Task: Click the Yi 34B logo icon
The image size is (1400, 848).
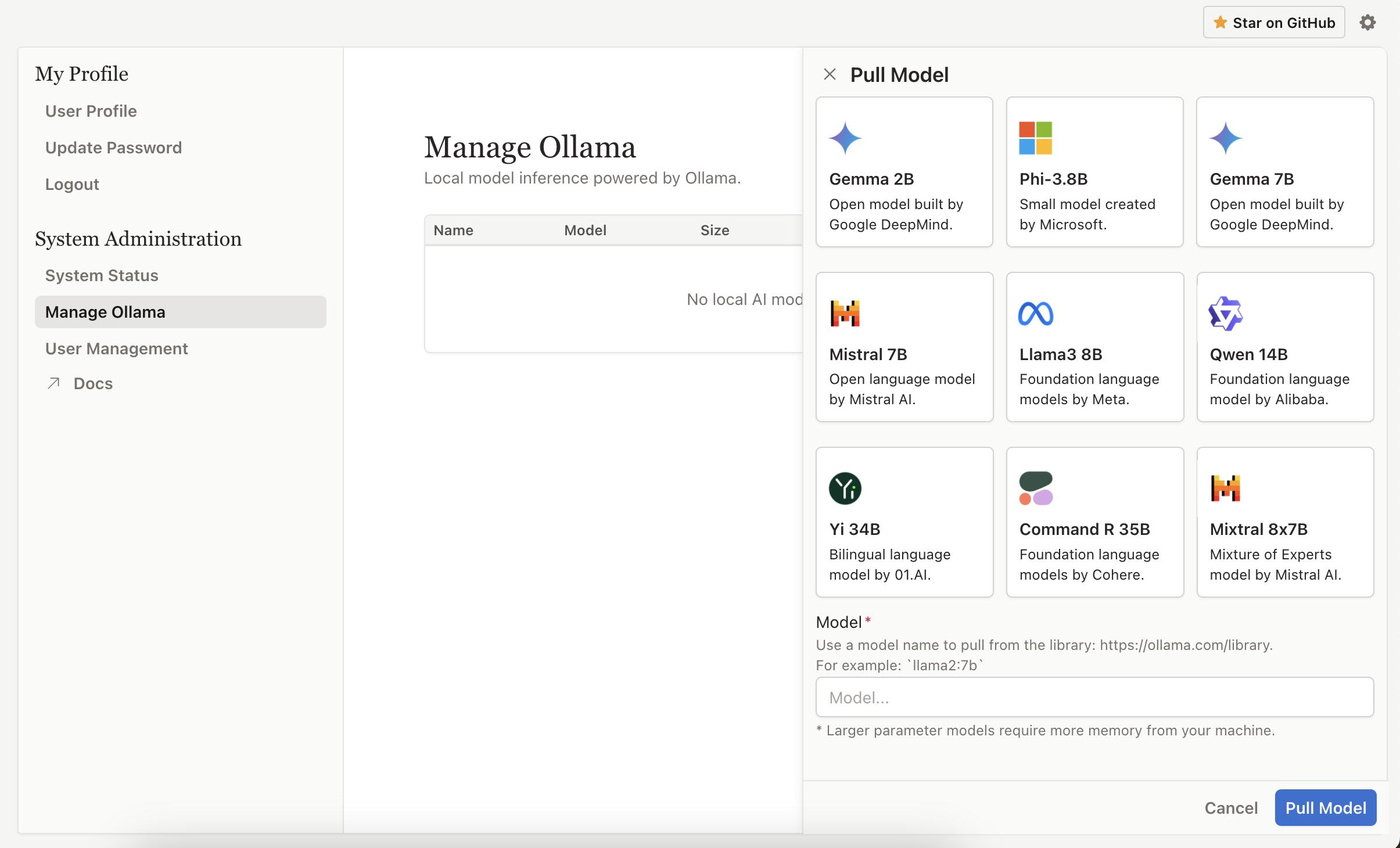Action: [845, 488]
